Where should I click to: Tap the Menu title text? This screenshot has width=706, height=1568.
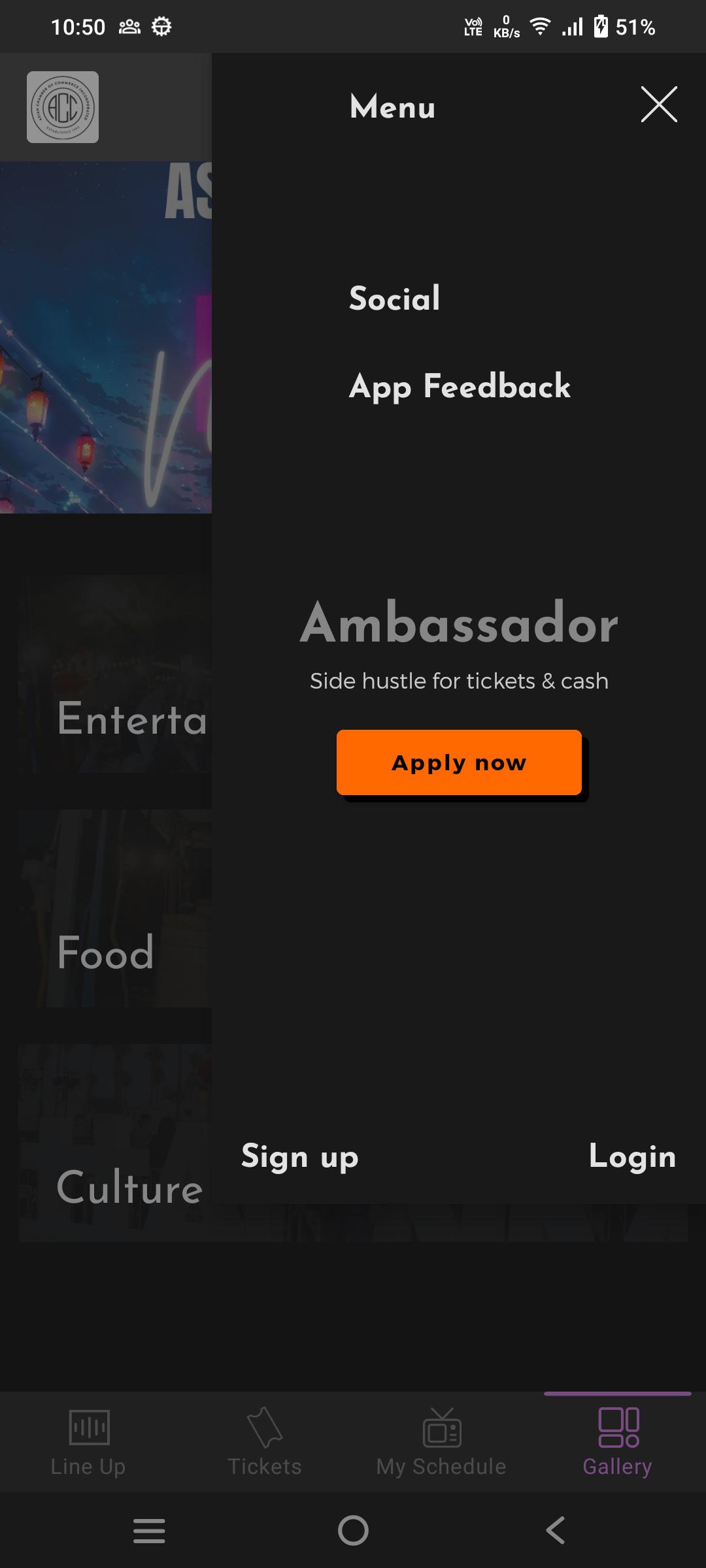click(392, 107)
